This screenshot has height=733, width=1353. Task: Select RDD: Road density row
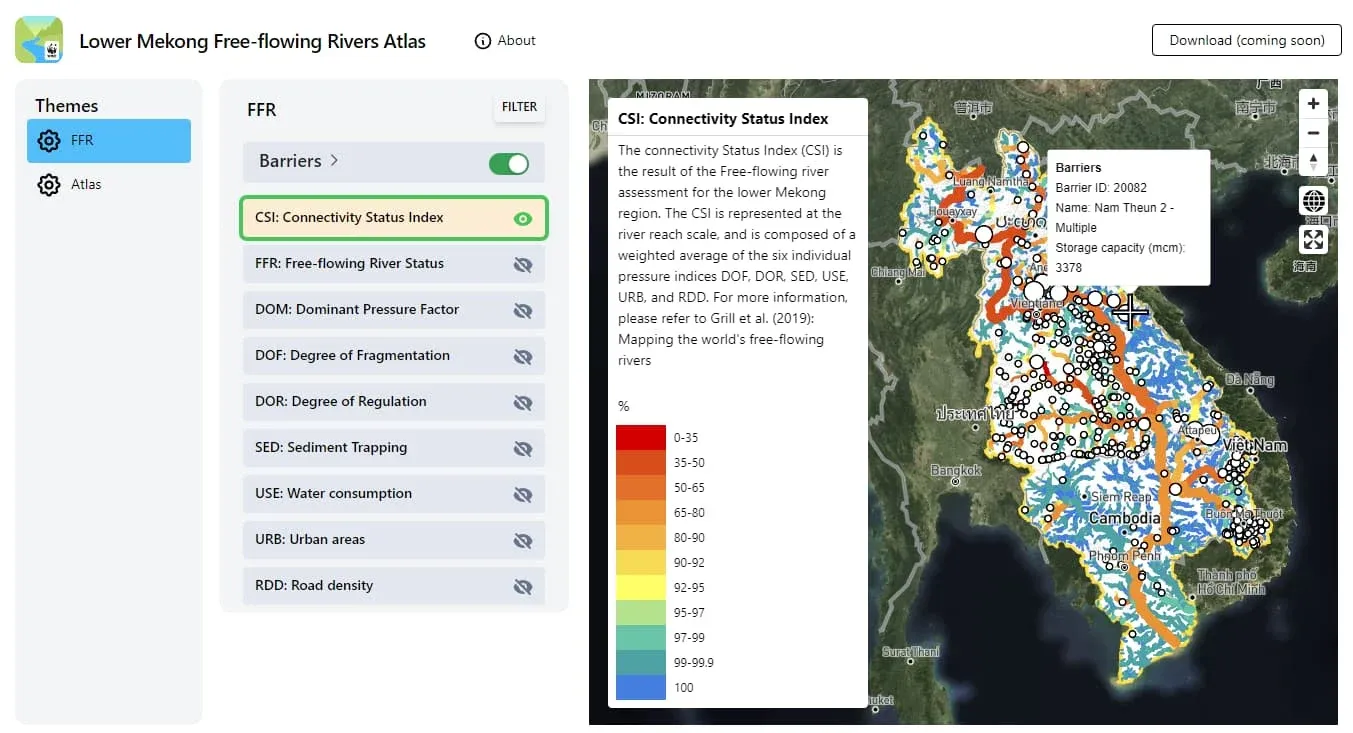(x=394, y=586)
